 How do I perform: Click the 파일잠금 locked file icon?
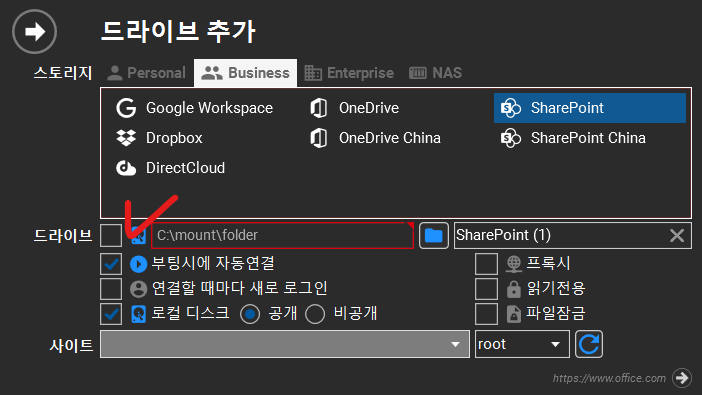(x=514, y=314)
